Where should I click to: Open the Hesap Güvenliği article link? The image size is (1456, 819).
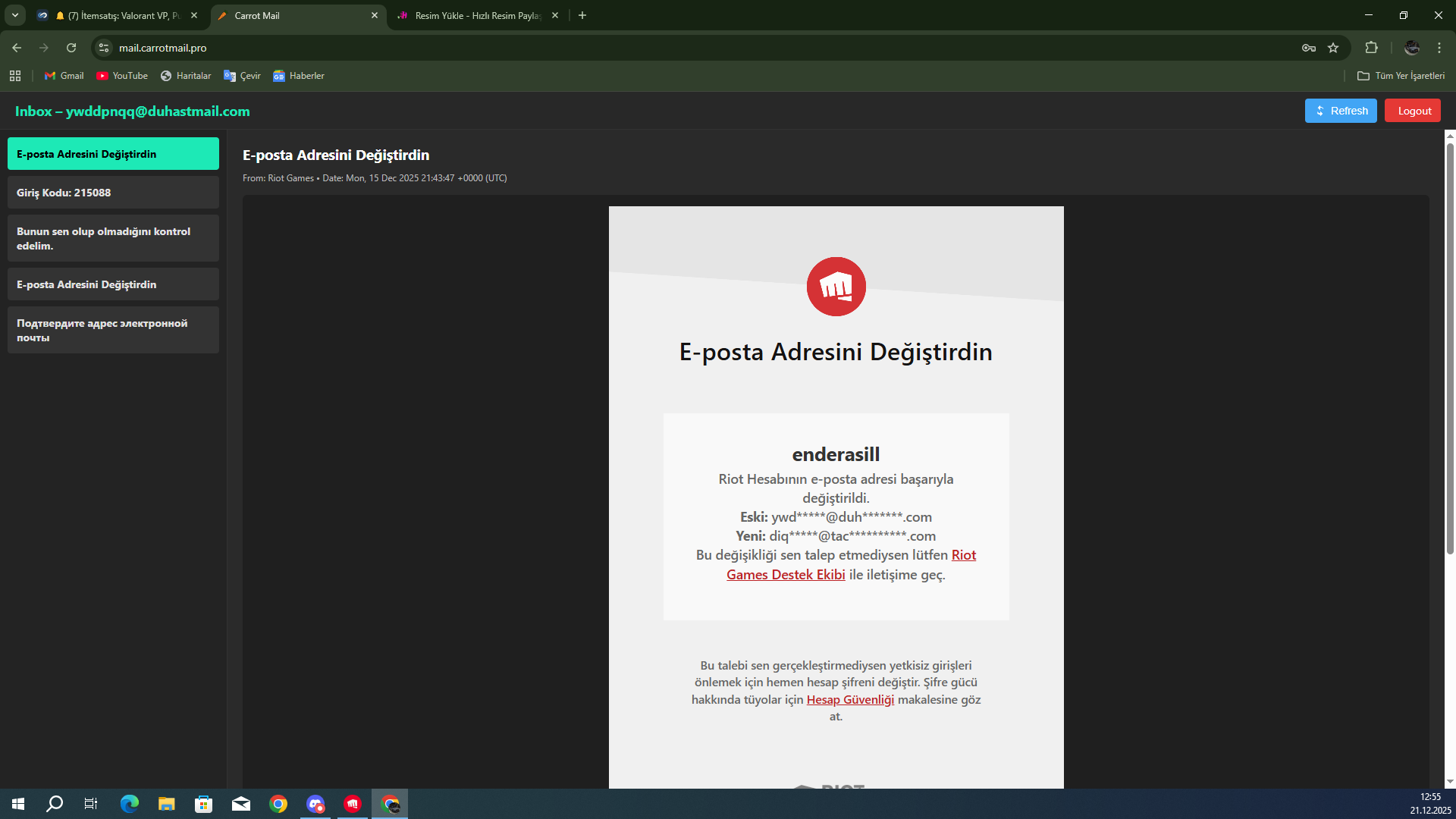850,699
